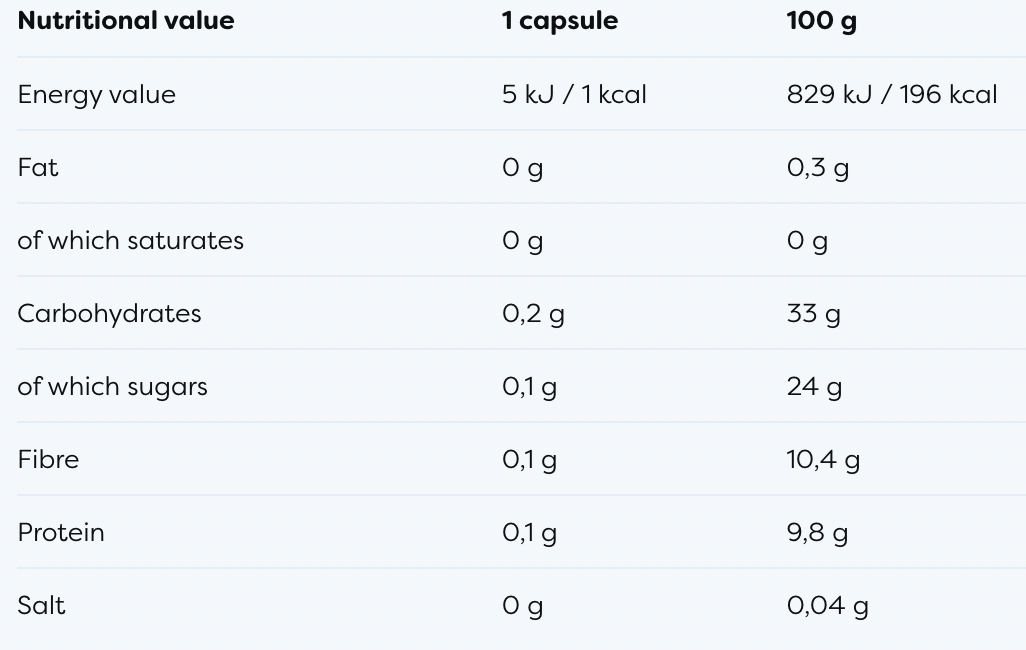Click the "33 g" carbohydrates value
The width and height of the screenshot is (1026, 650).
point(813,314)
